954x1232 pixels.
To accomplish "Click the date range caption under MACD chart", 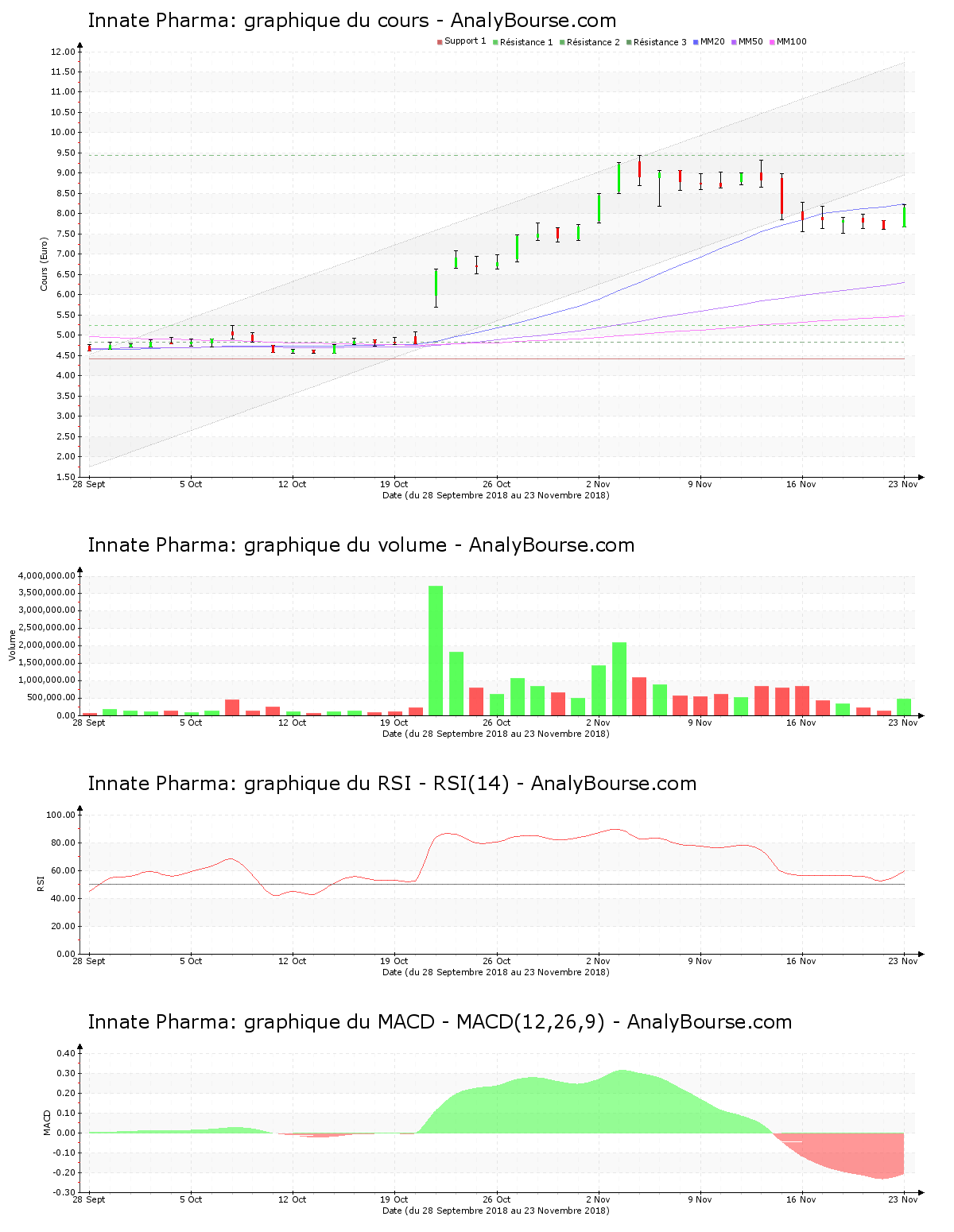I will (x=496, y=1211).
